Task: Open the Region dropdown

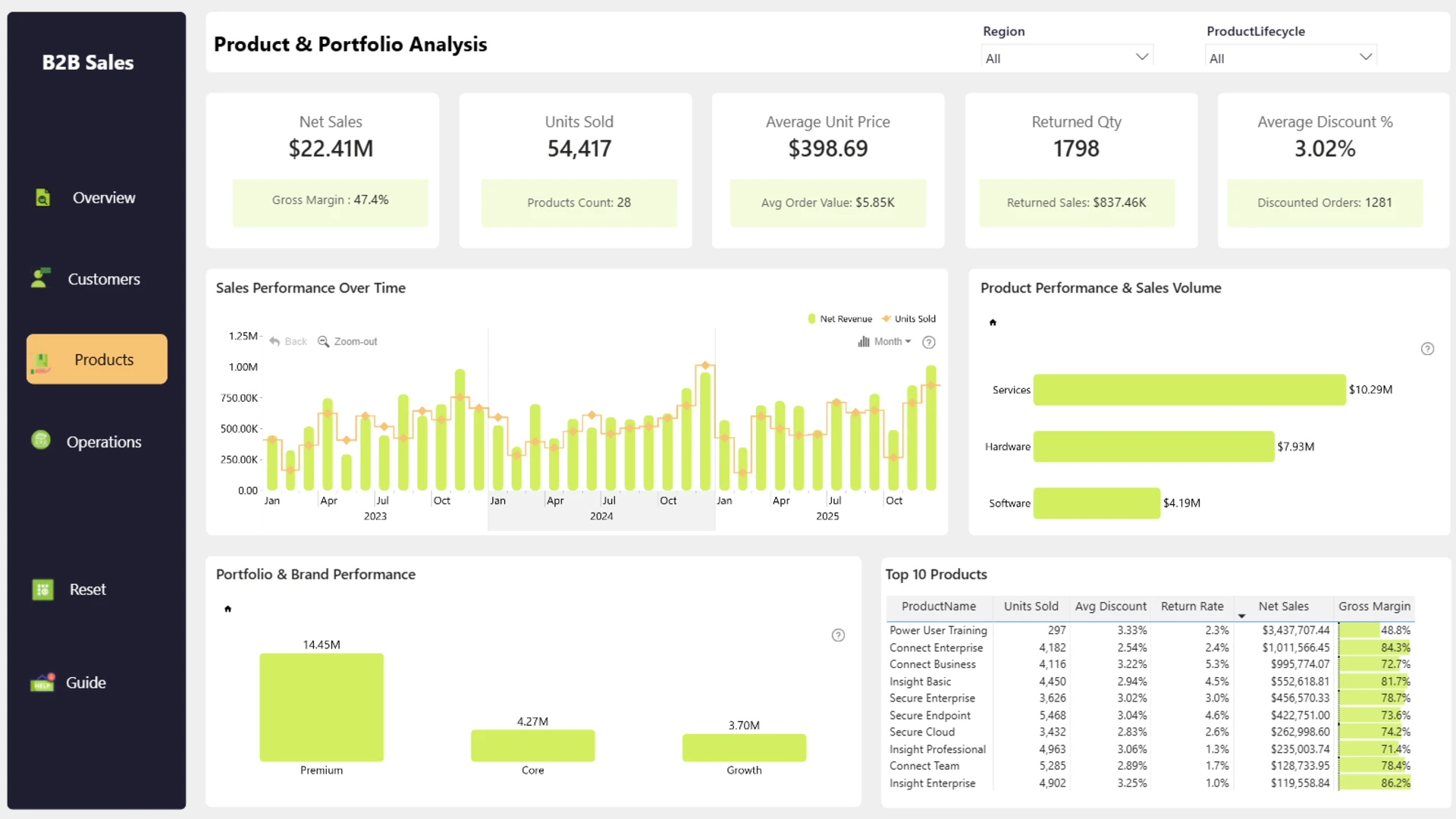Action: (1067, 58)
